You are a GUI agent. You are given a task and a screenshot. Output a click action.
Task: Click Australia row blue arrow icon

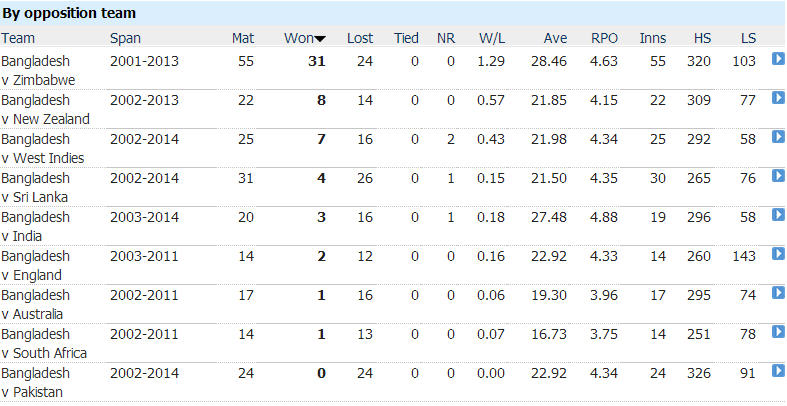778,294
